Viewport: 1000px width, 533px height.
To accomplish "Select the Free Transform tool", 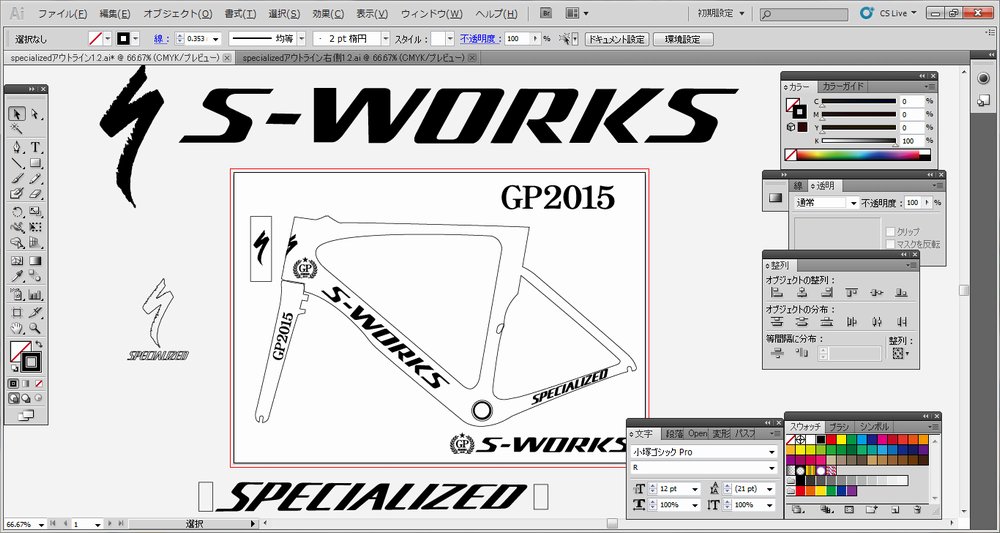I will 35,227.
